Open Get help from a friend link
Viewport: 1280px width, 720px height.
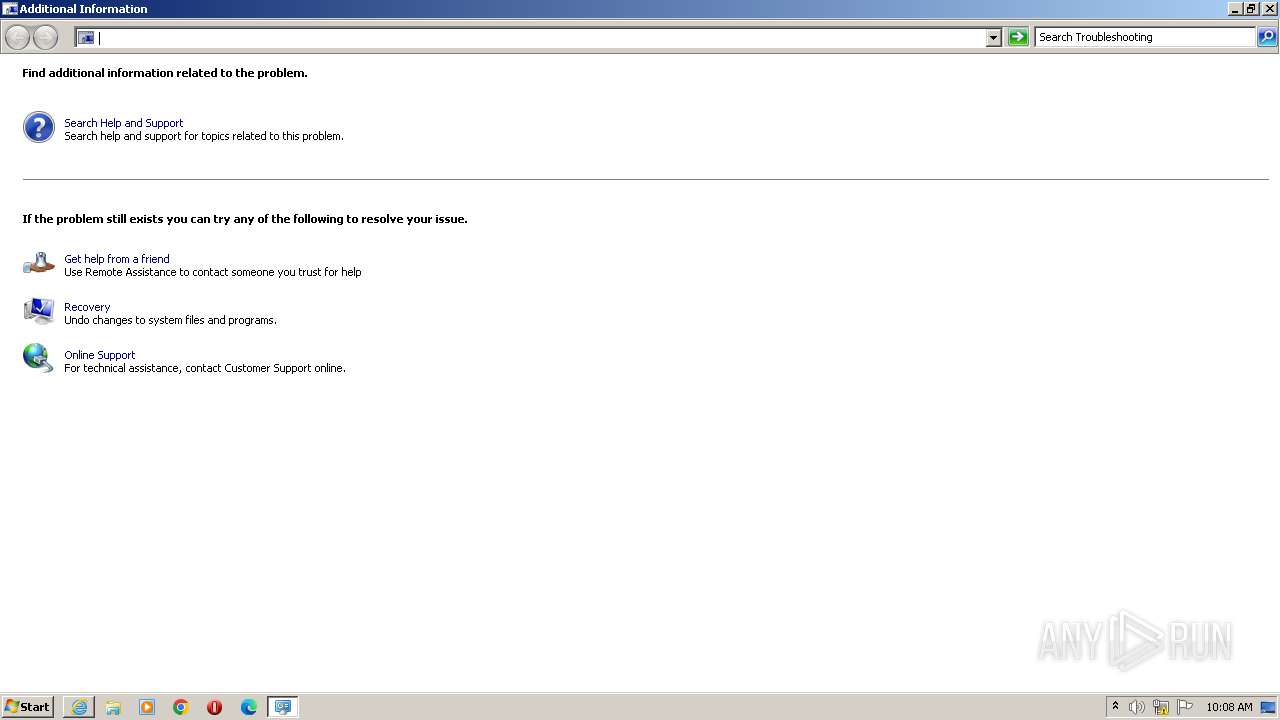tap(117, 259)
